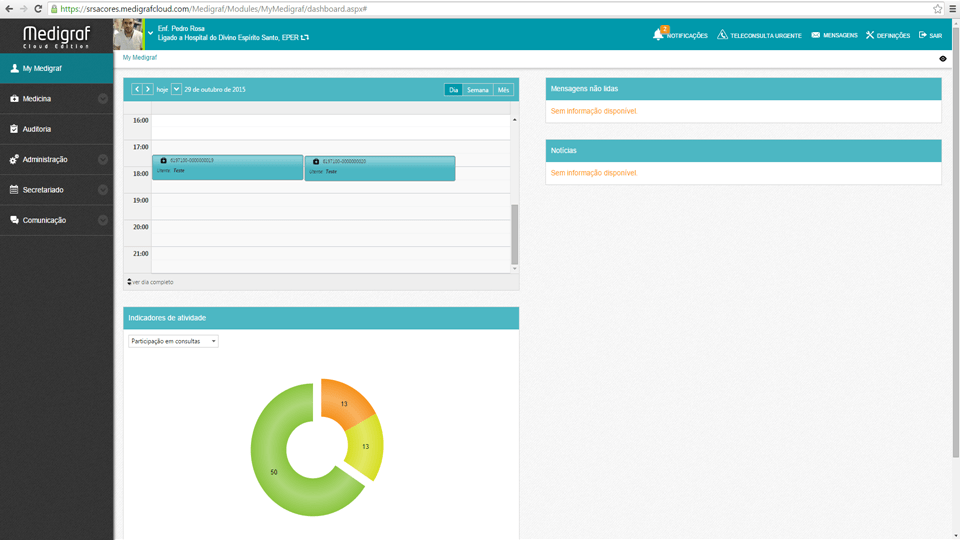Open the Participação em consultas dropdown
The height and width of the screenshot is (540, 960).
click(173, 341)
